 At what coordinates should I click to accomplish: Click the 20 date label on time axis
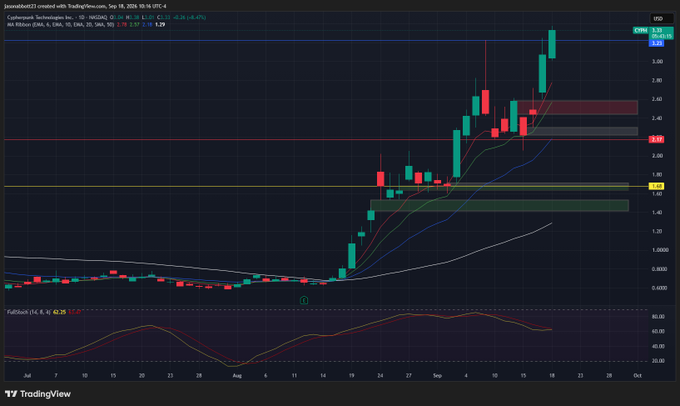pyautogui.click(x=141, y=376)
